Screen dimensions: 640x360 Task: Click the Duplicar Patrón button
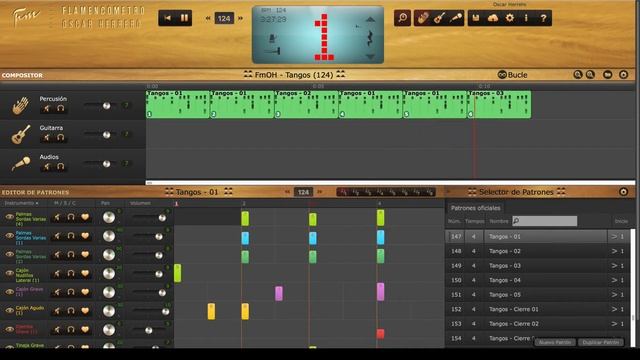point(601,342)
